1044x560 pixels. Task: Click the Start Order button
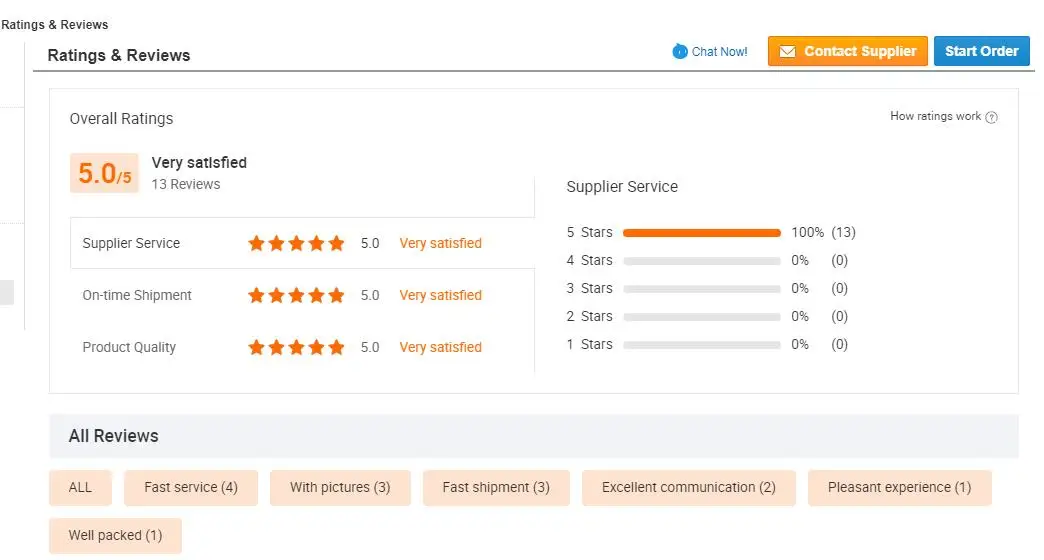tap(981, 51)
